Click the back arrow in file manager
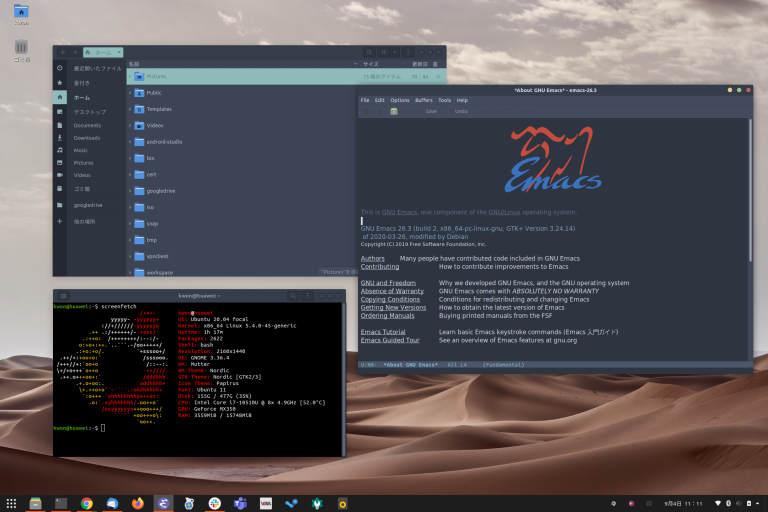This screenshot has height=512, width=768. point(63,52)
